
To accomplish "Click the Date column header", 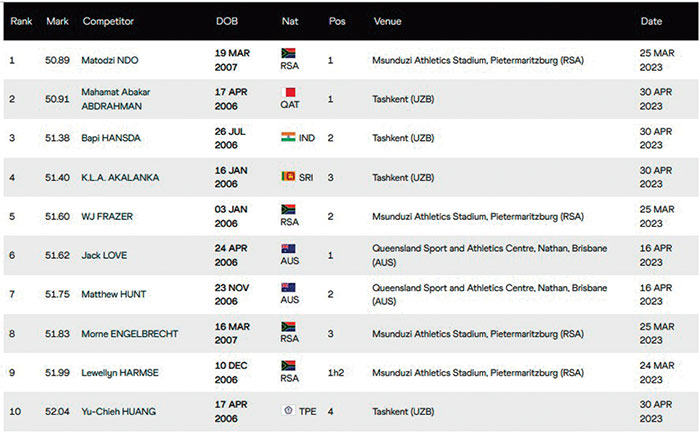I will [650, 20].
